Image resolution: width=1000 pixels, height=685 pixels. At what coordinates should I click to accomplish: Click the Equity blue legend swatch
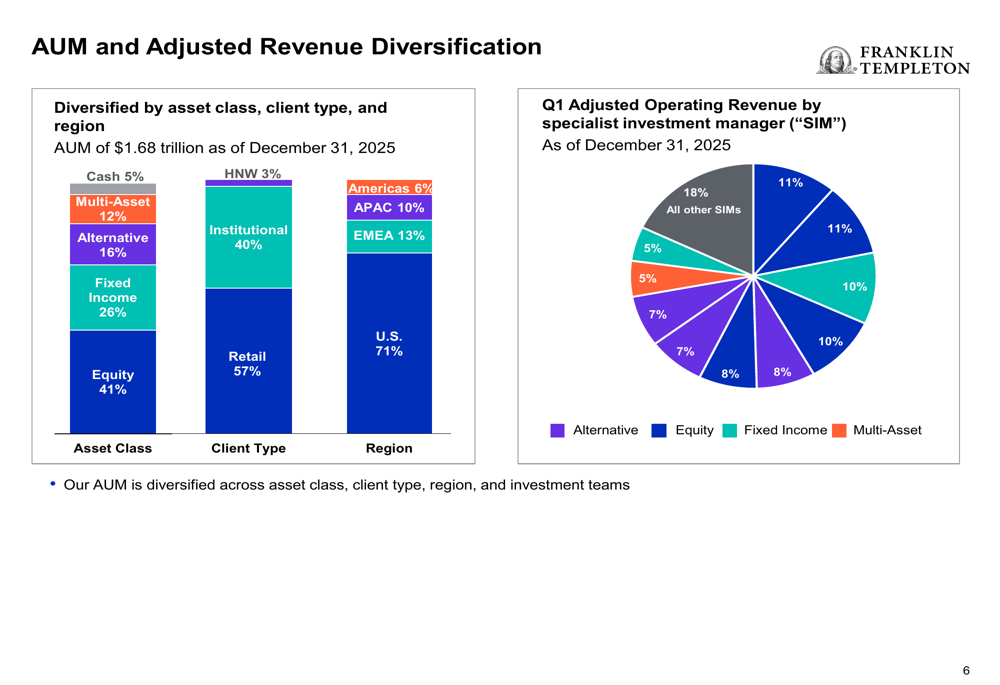pos(659,431)
